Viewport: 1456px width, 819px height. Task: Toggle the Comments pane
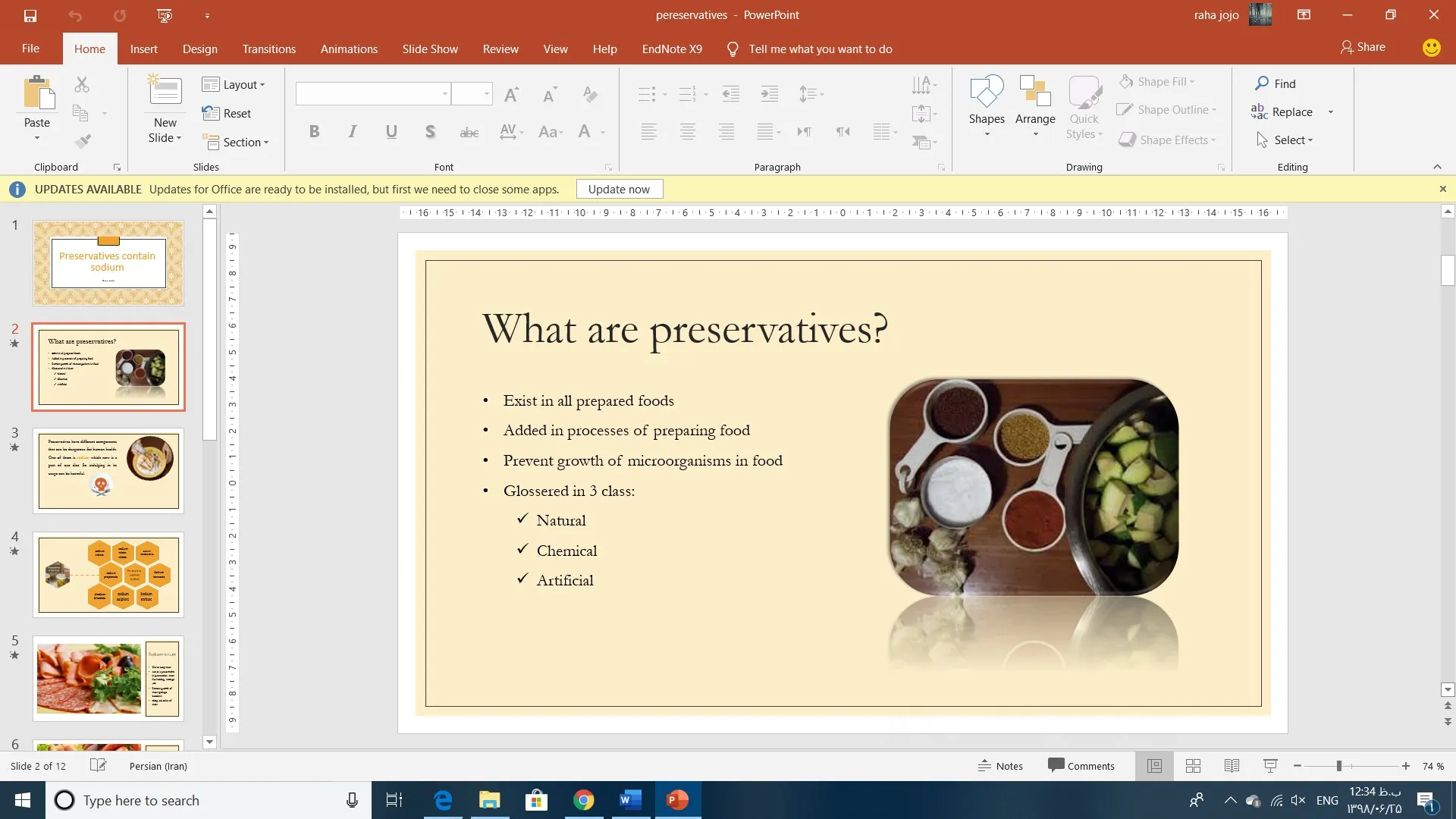(1081, 766)
